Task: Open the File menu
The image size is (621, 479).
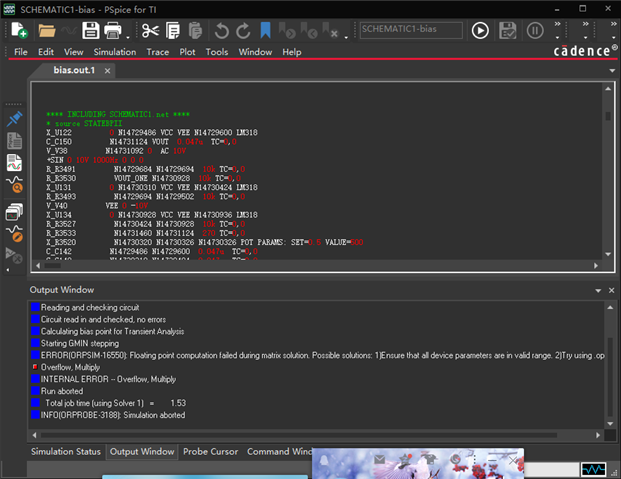Action: [x=21, y=52]
